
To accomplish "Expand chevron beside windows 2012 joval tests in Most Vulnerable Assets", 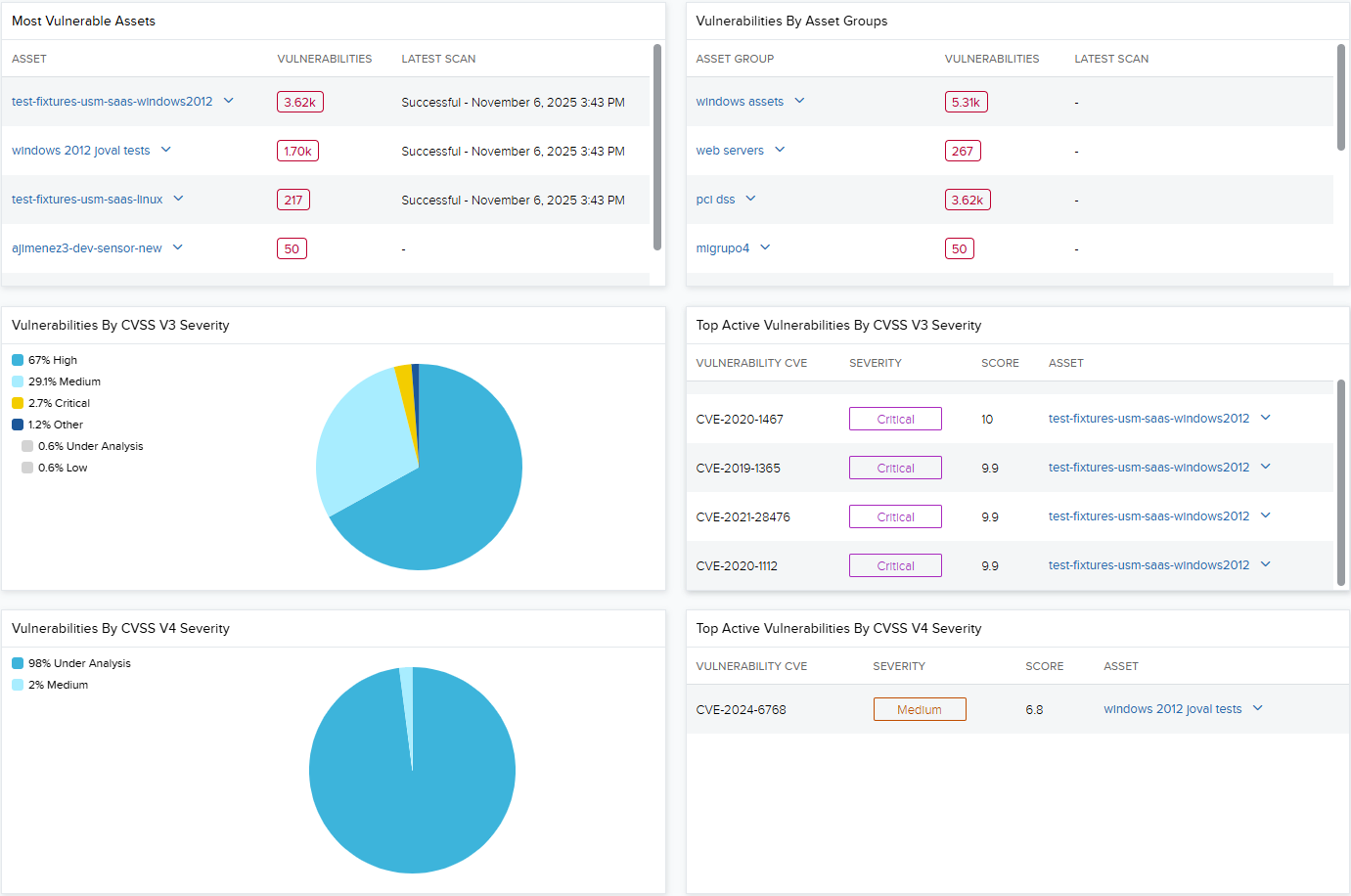I will [166, 150].
